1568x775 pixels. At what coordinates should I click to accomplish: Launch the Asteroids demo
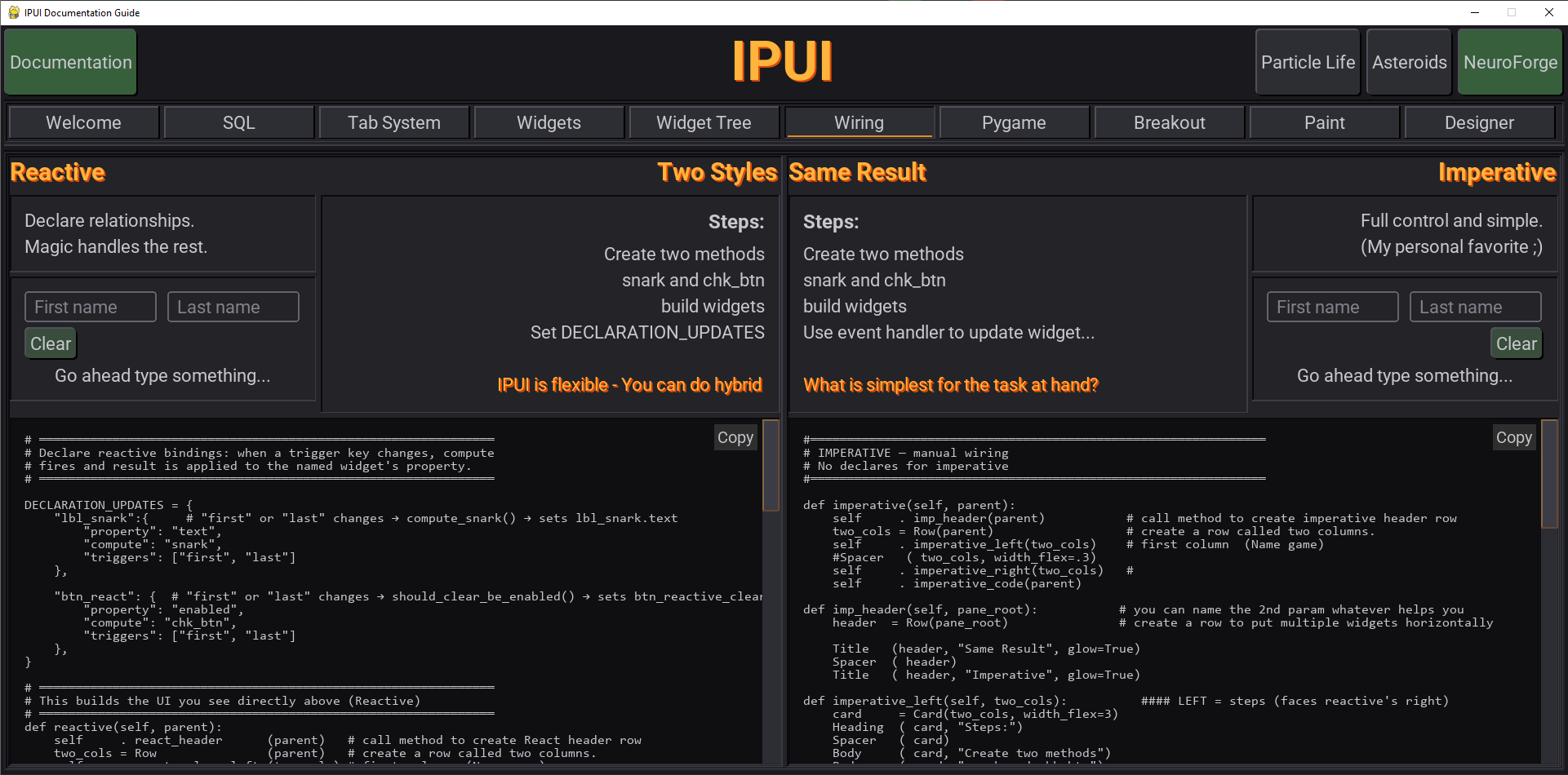1409,62
